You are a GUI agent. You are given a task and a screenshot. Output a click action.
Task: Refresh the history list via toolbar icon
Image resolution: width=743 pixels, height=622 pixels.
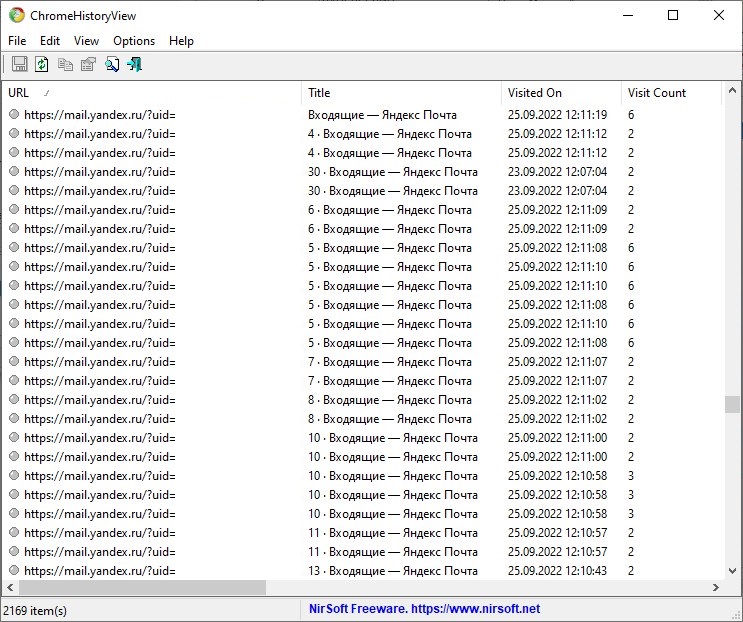tap(42, 65)
